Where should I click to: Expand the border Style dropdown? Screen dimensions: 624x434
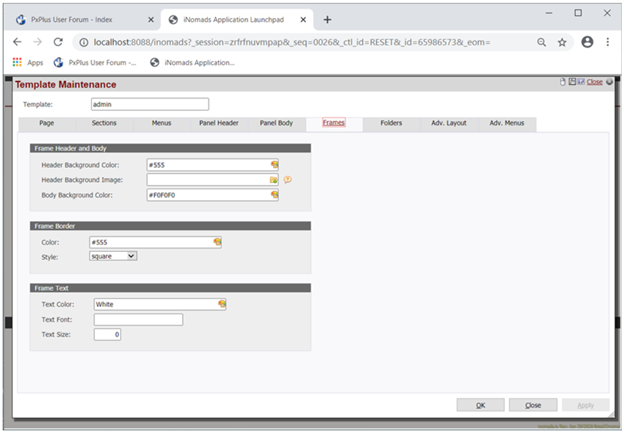[x=113, y=256]
